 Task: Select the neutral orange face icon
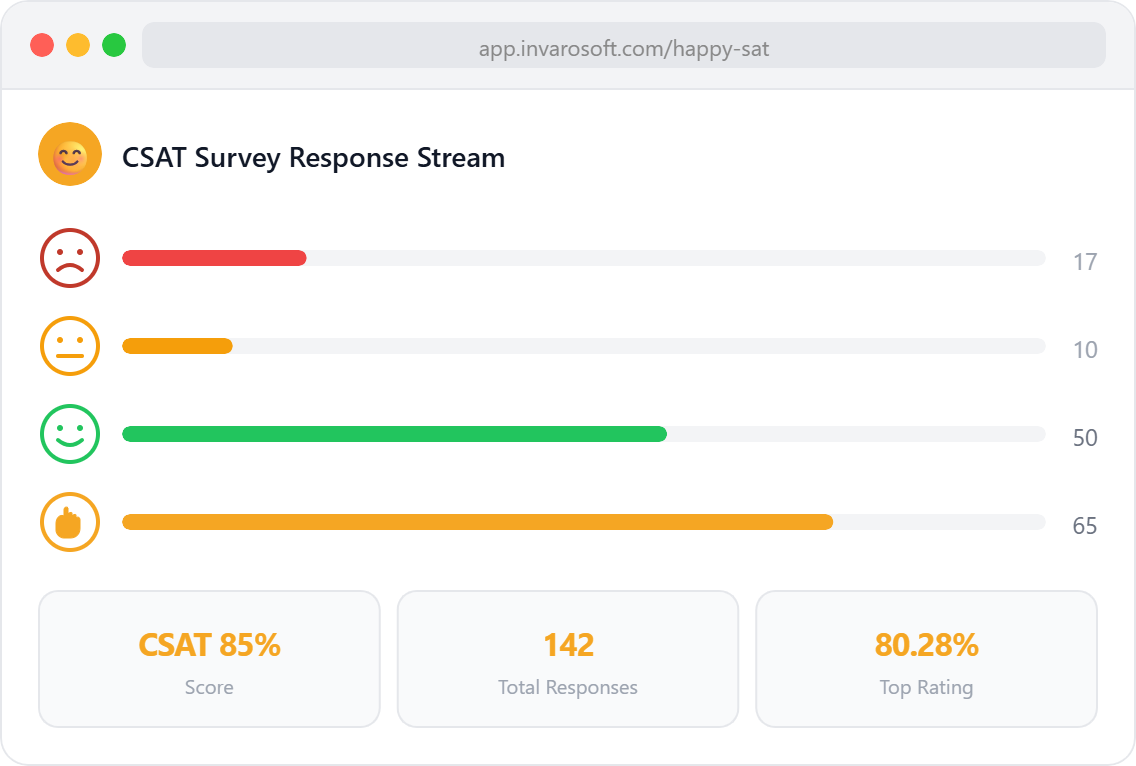(70, 346)
